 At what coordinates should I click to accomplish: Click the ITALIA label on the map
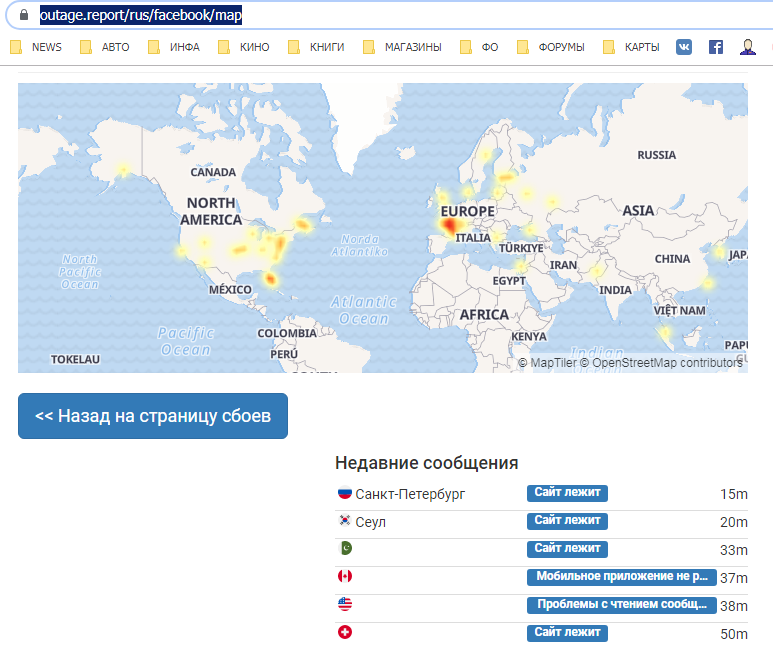473,239
